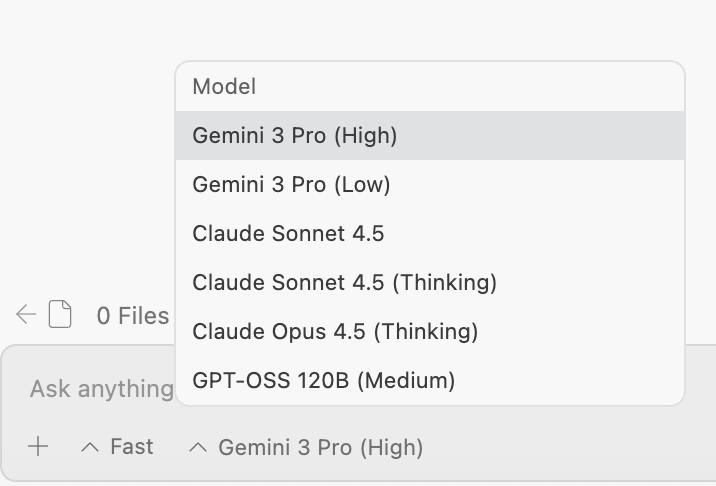Screen dimensions: 716x486
Task: Select Claude Opus 4.5 (Thinking) model
Action: click(335, 331)
